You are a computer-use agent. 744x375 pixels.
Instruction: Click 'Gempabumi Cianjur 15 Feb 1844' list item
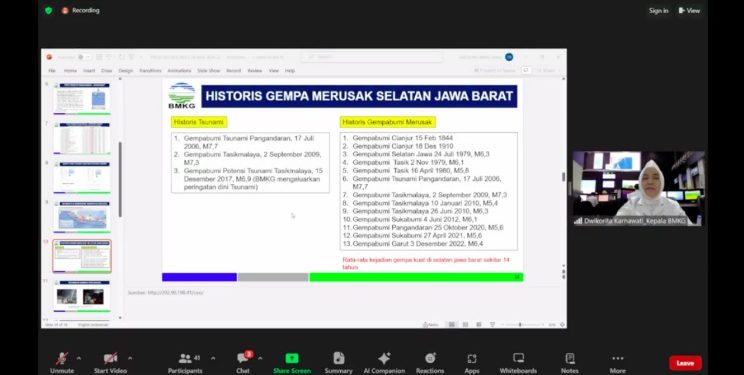click(398, 138)
